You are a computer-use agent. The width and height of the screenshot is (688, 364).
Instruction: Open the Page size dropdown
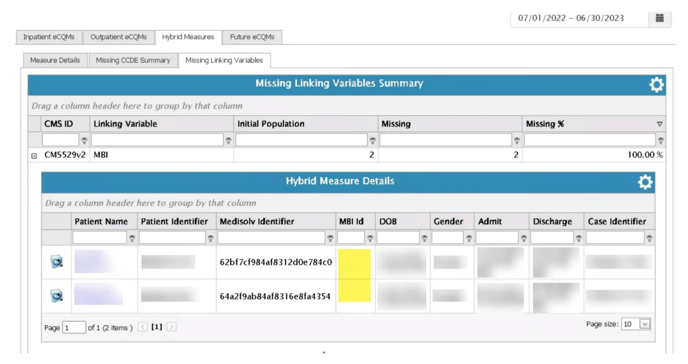click(x=645, y=324)
